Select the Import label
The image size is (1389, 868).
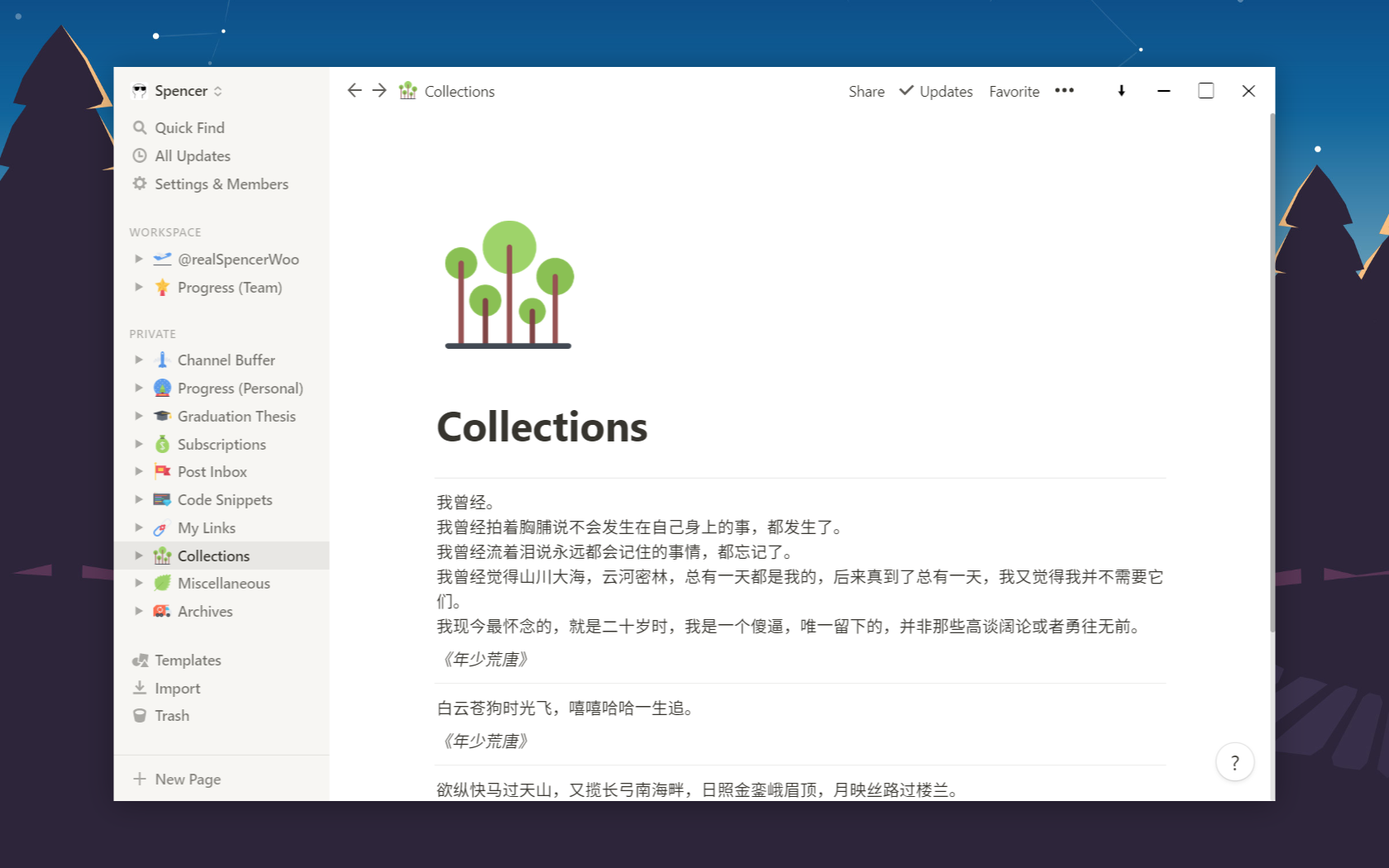click(x=178, y=688)
